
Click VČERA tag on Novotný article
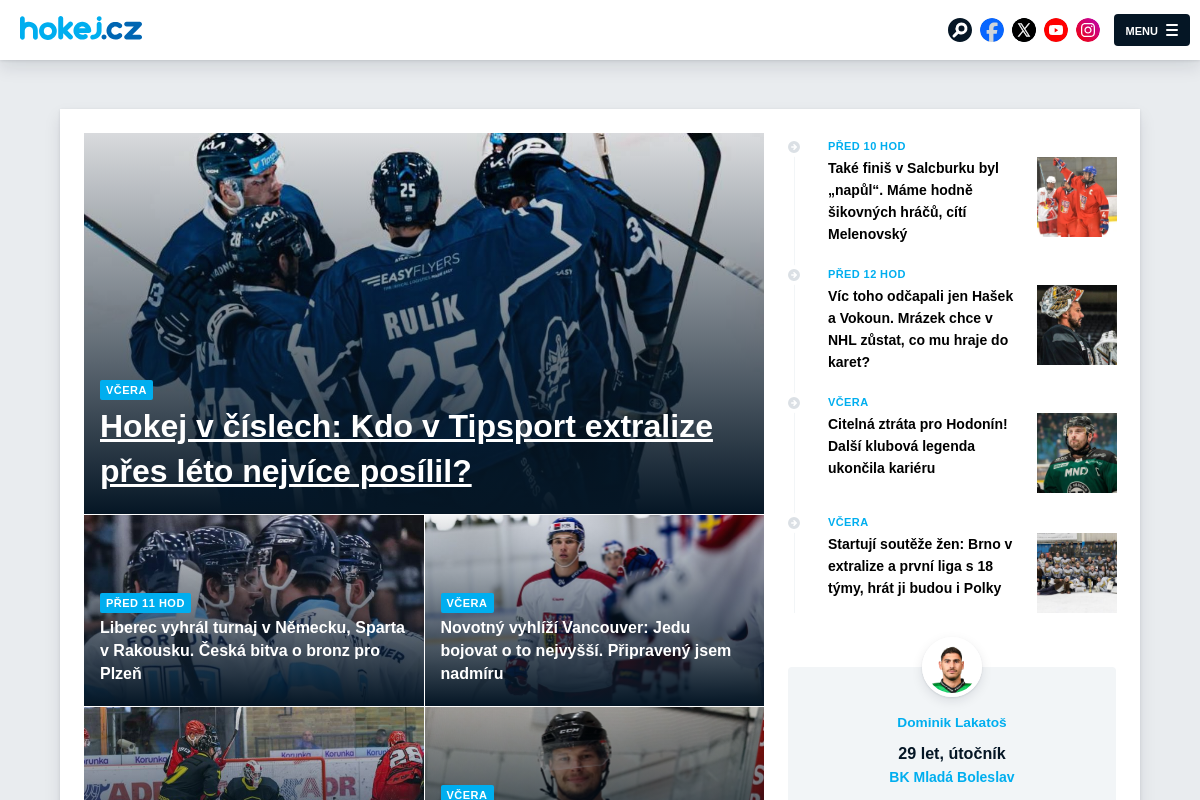(x=467, y=603)
